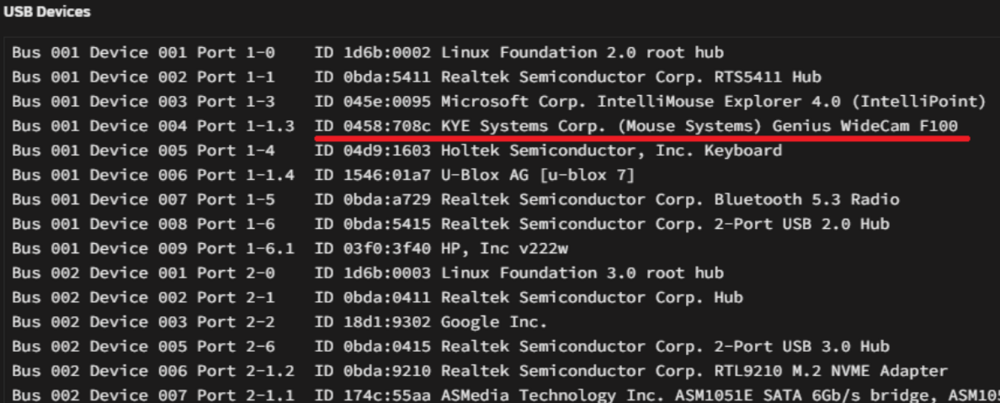Select the Holtek Semiconductor Keyboard line
The height and width of the screenshot is (403, 1000).
click(x=397, y=150)
